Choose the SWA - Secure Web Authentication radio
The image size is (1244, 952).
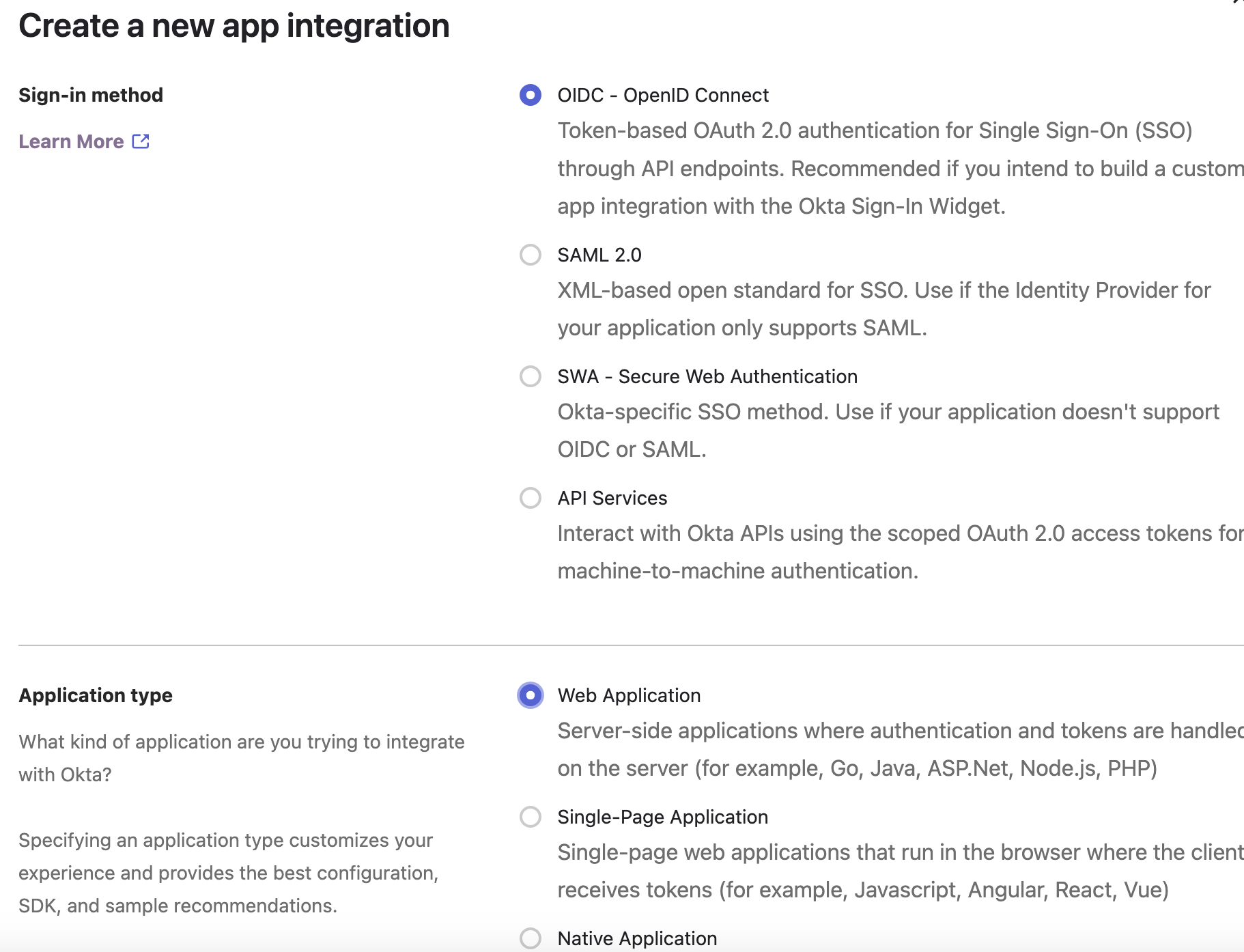(531, 376)
